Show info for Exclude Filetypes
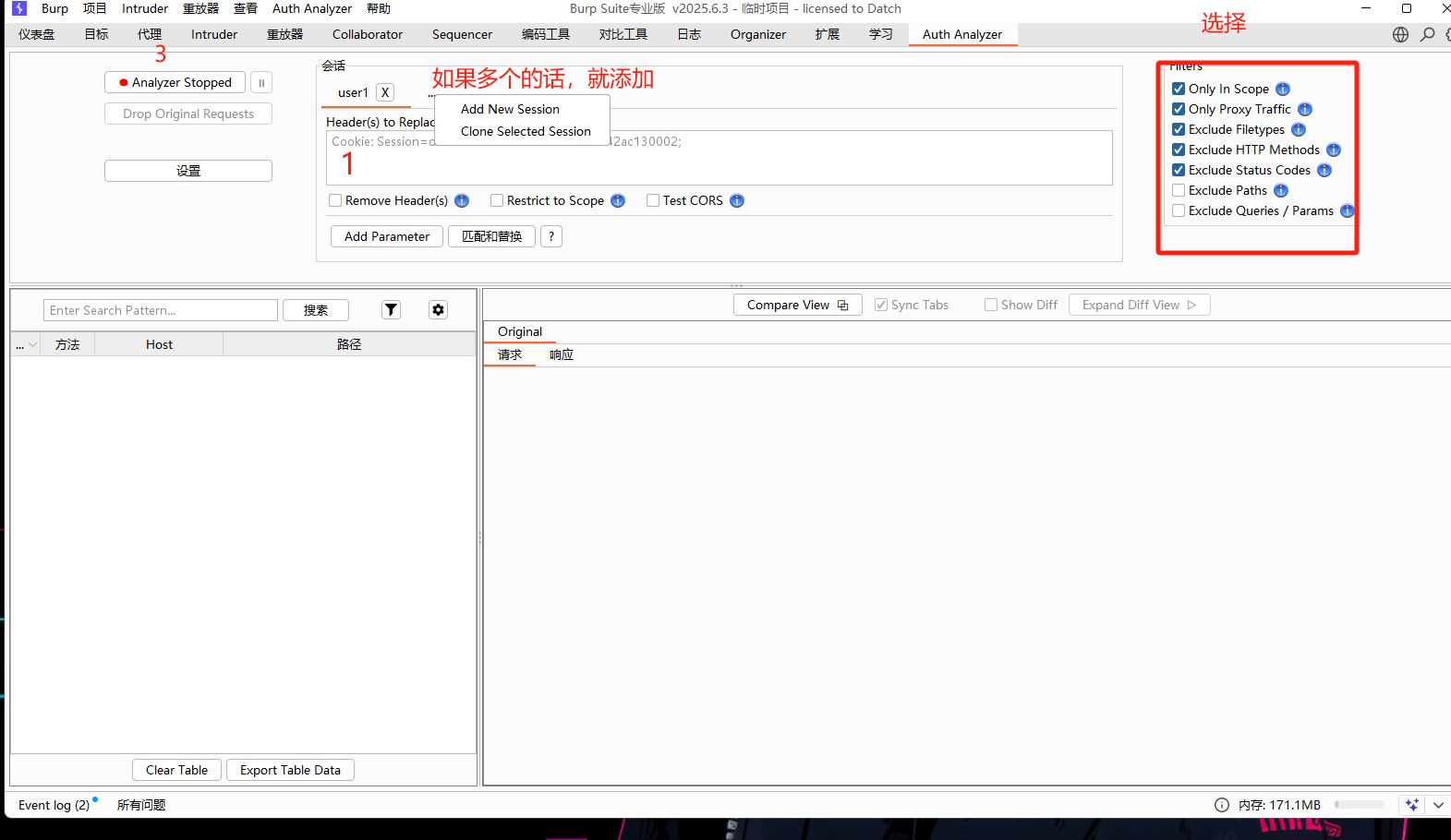Image resolution: width=1451 pixels, height=840 pixels. [1299, 129]
